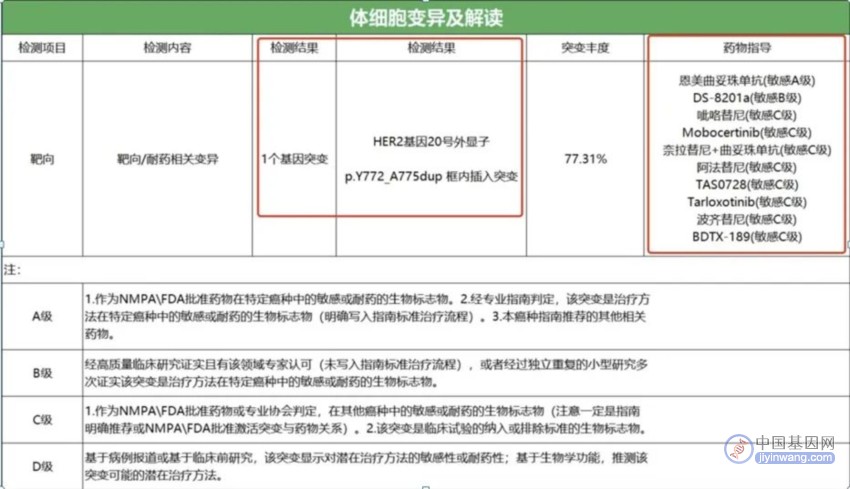This screenshot has height=489, width=850.
Task: Select the title 体细胞变异及解读
Action: click(x=426, y=18)
